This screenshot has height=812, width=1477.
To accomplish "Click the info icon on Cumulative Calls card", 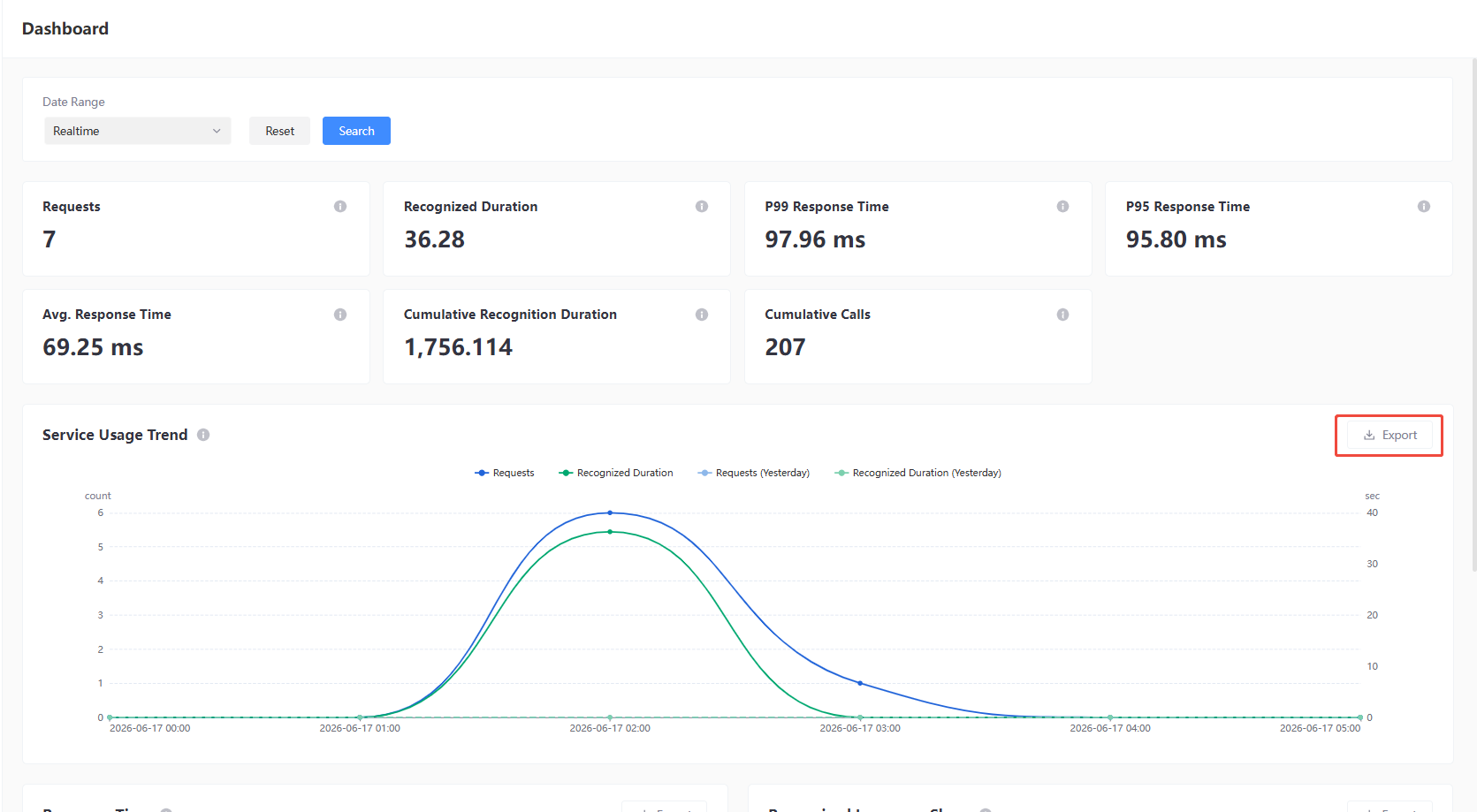I will point(1062,315).
